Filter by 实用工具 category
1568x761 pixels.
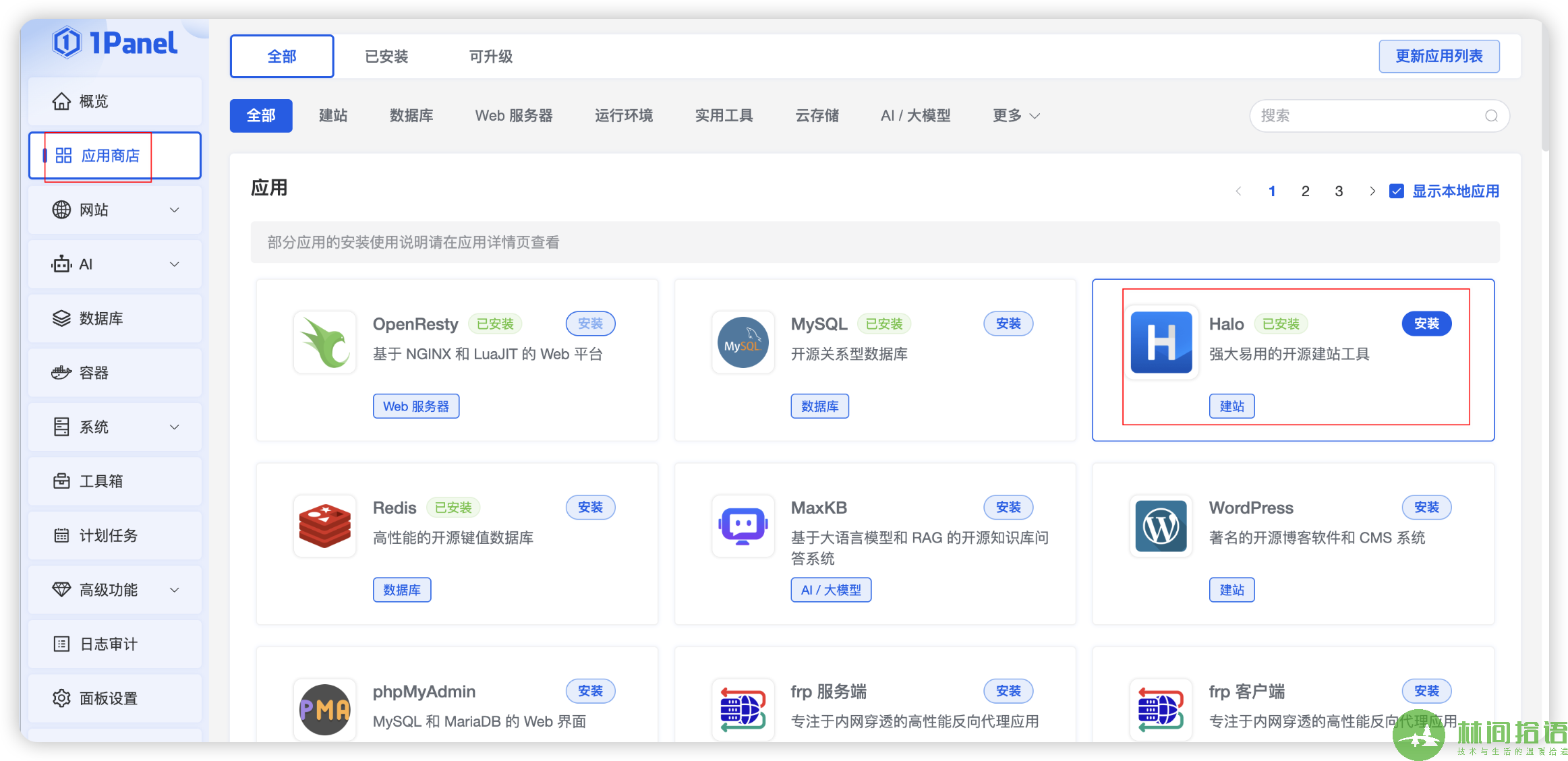pos(724,116)
